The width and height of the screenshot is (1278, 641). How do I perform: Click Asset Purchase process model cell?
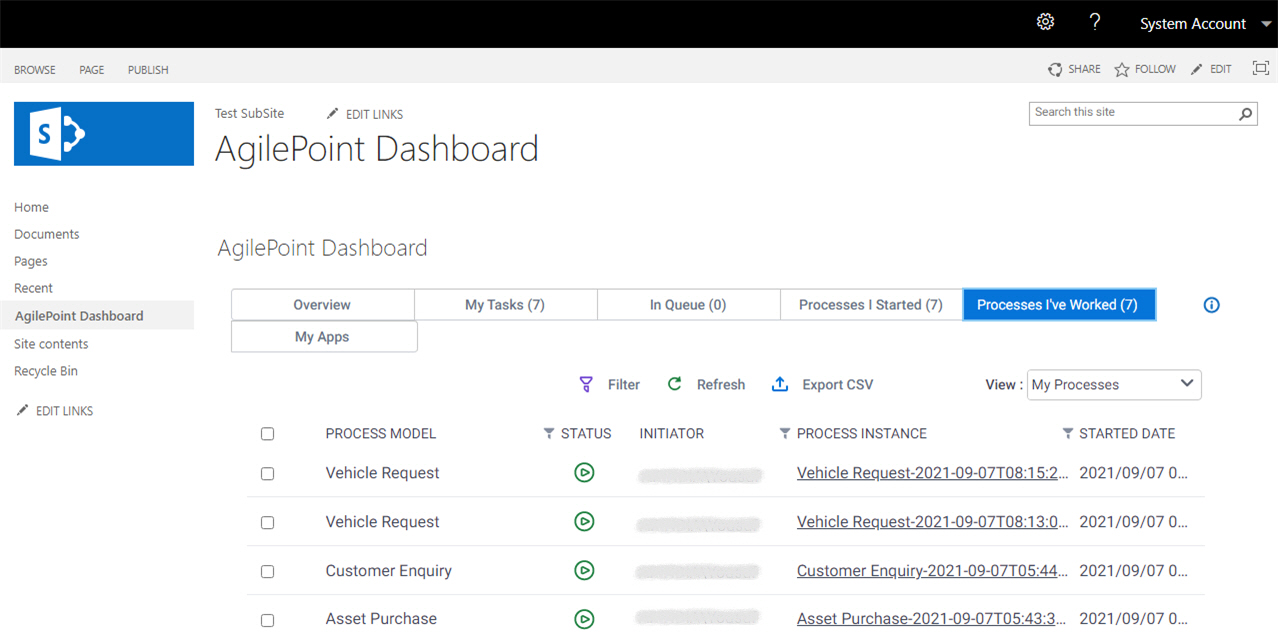point(381,619)
